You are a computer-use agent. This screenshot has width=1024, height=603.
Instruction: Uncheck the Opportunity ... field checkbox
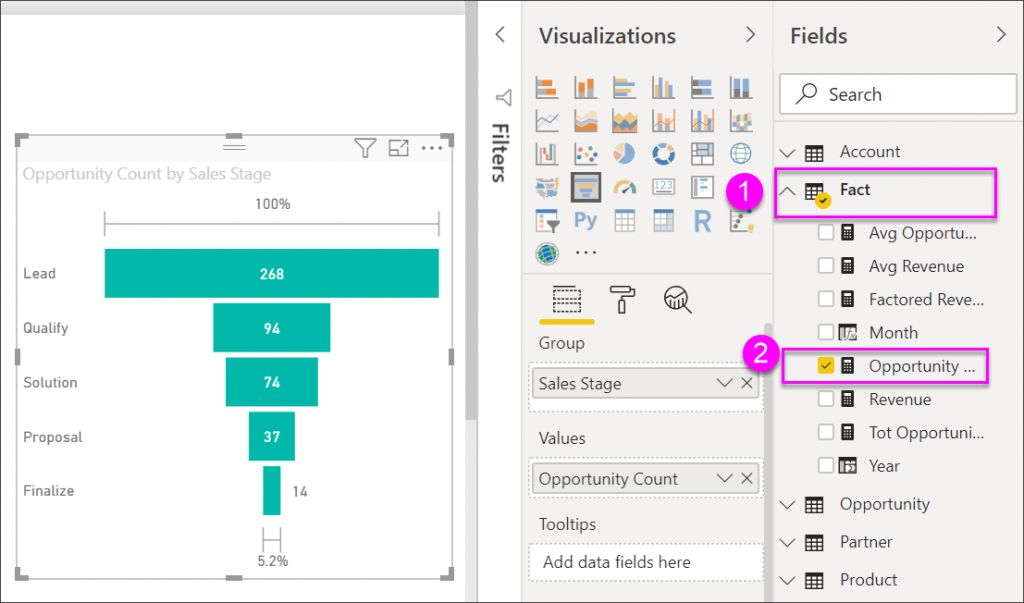tap(825, 366)
